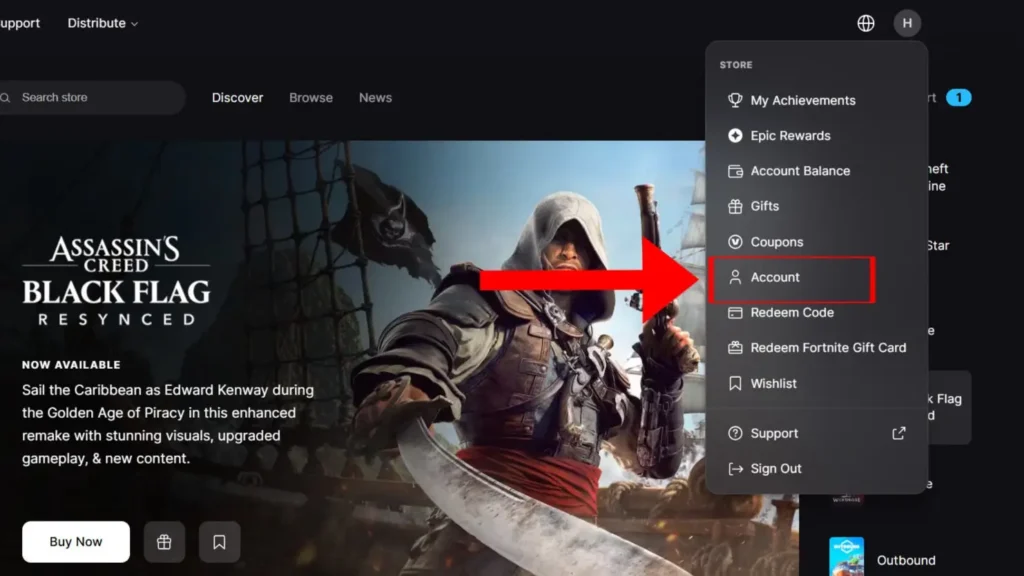This screenshot has width=1024, height=576.
Task: Switch to the Discover tab
Action: [x=237, y=97]
